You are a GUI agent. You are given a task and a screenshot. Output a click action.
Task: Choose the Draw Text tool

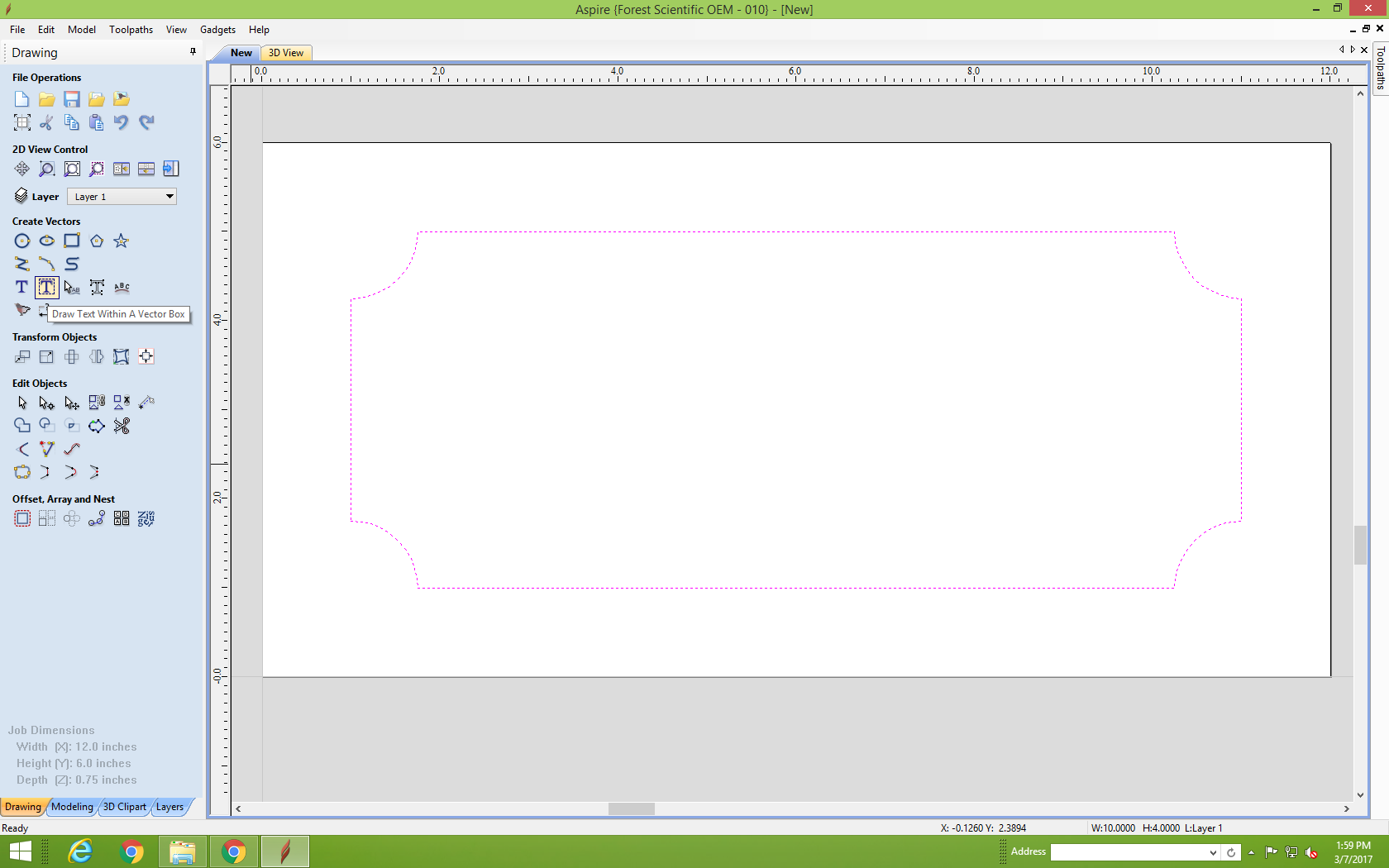[22, 287]
